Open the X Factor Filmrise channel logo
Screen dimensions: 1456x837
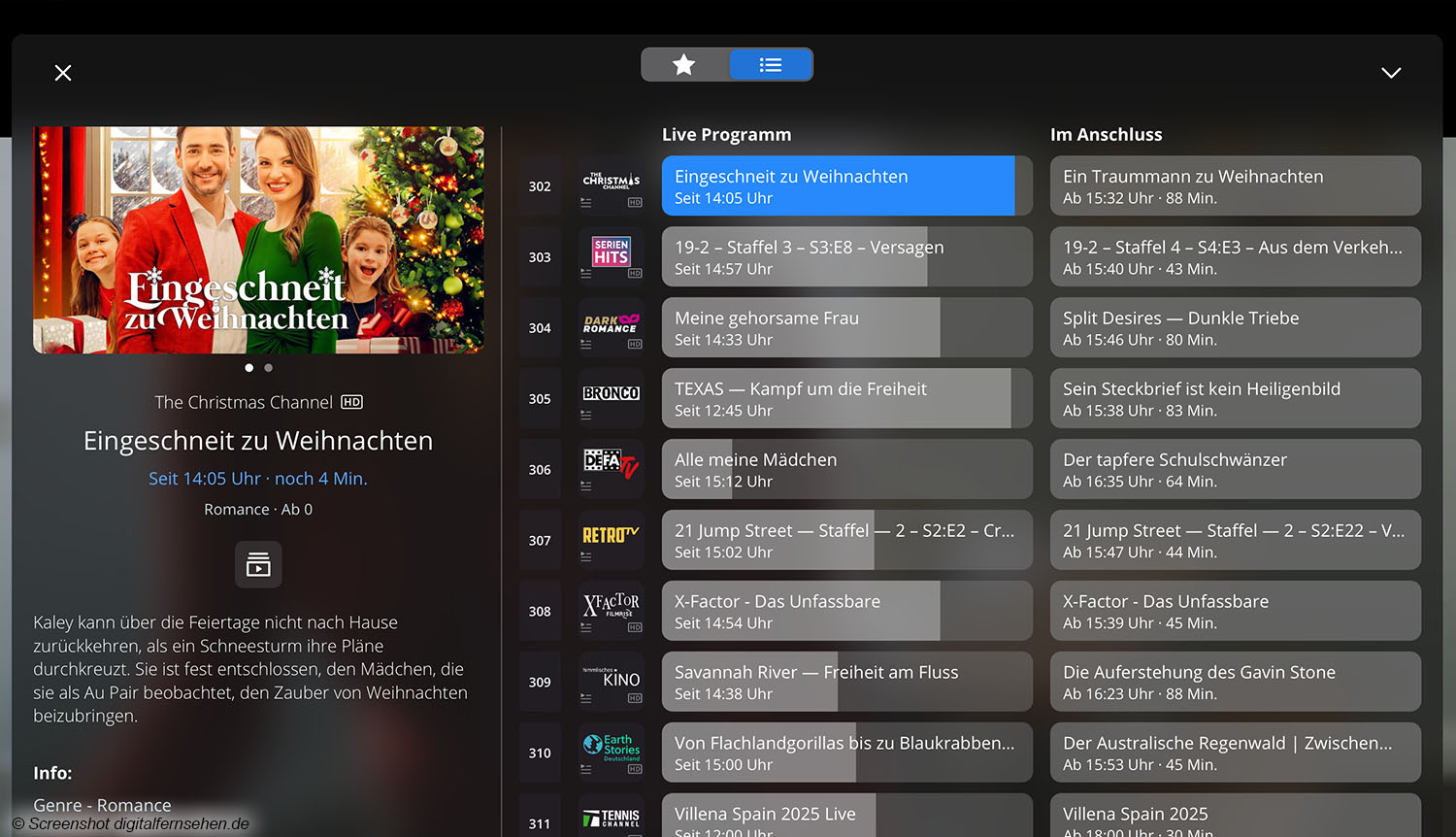coord(611,606)
